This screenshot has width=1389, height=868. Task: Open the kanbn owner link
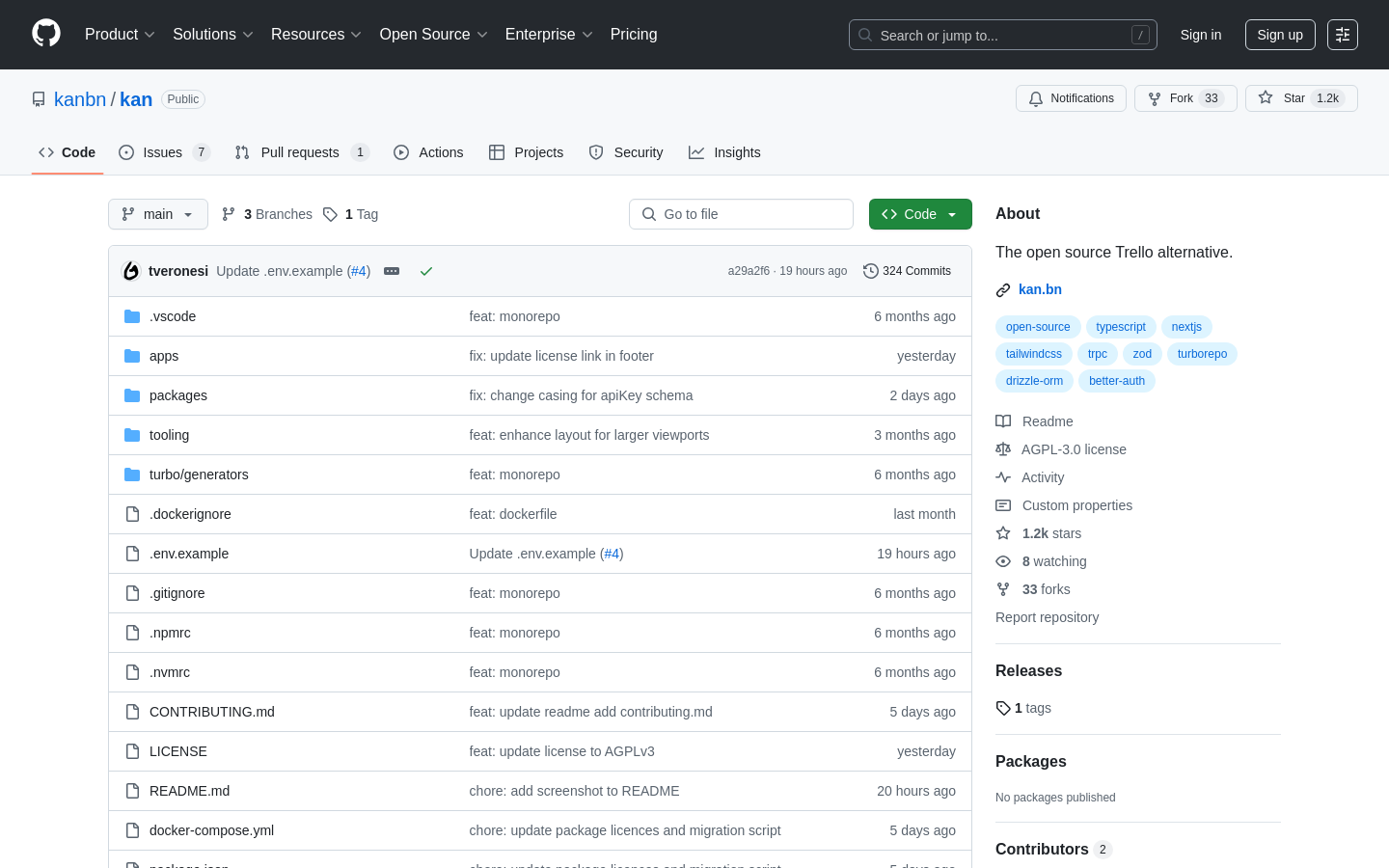[80, 99]
